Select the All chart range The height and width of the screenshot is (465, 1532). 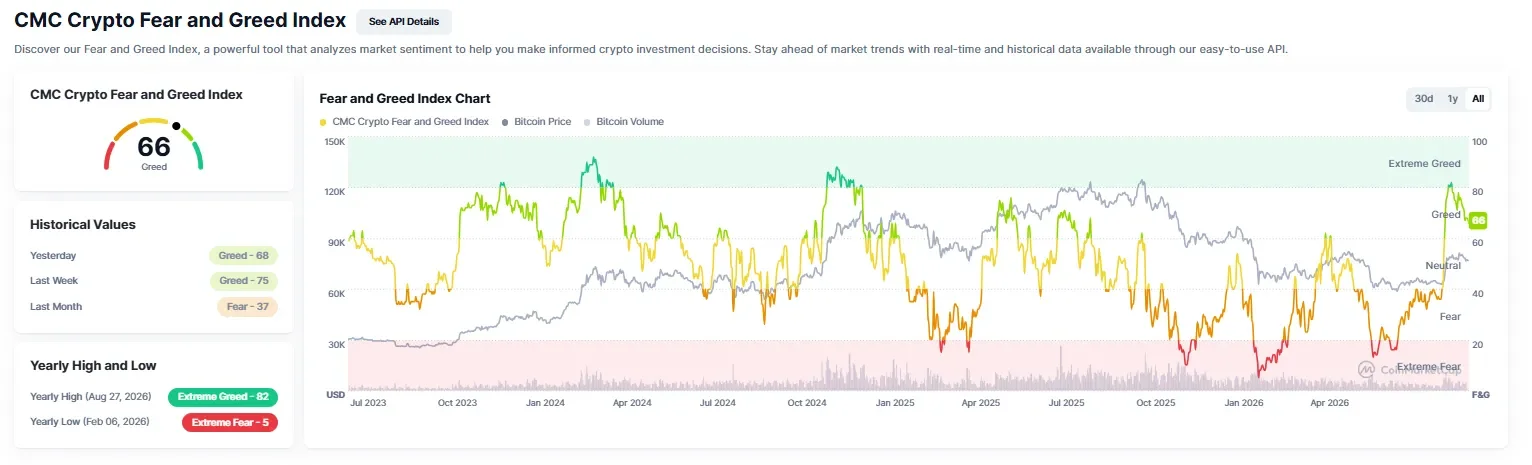click(1478, 99)
